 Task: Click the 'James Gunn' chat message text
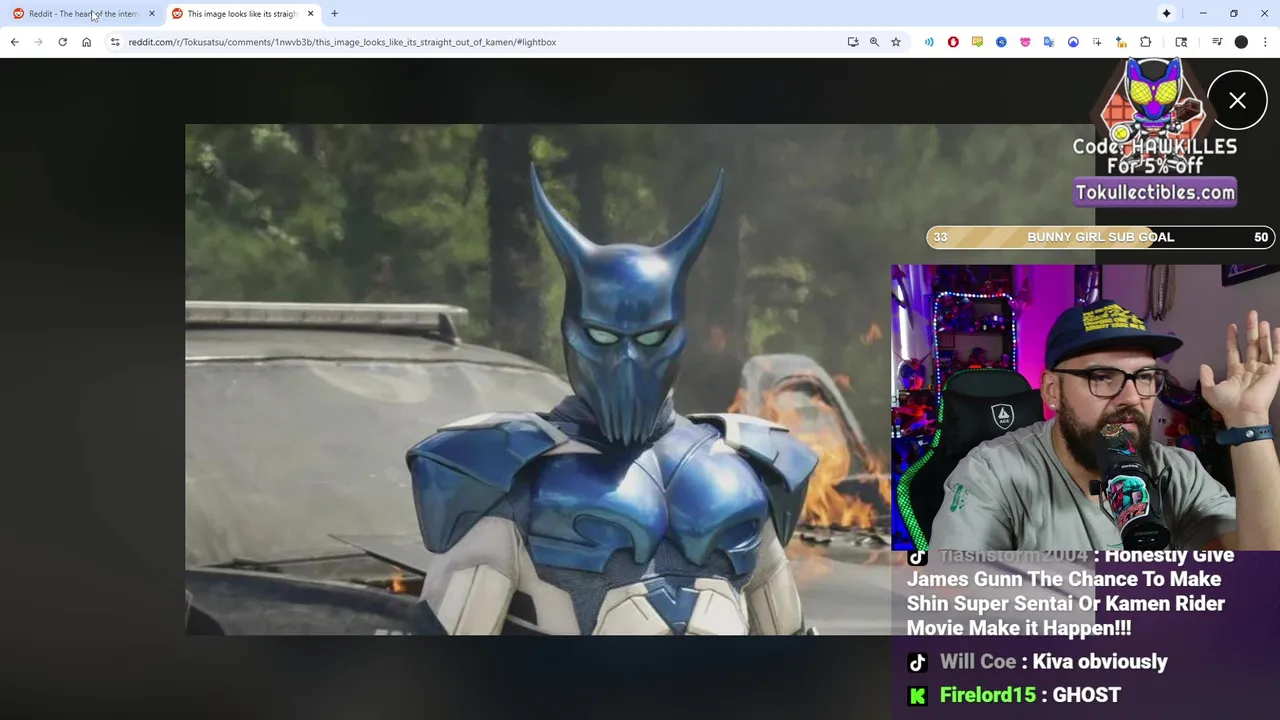pyautogui.click(x=1070, y=592)
